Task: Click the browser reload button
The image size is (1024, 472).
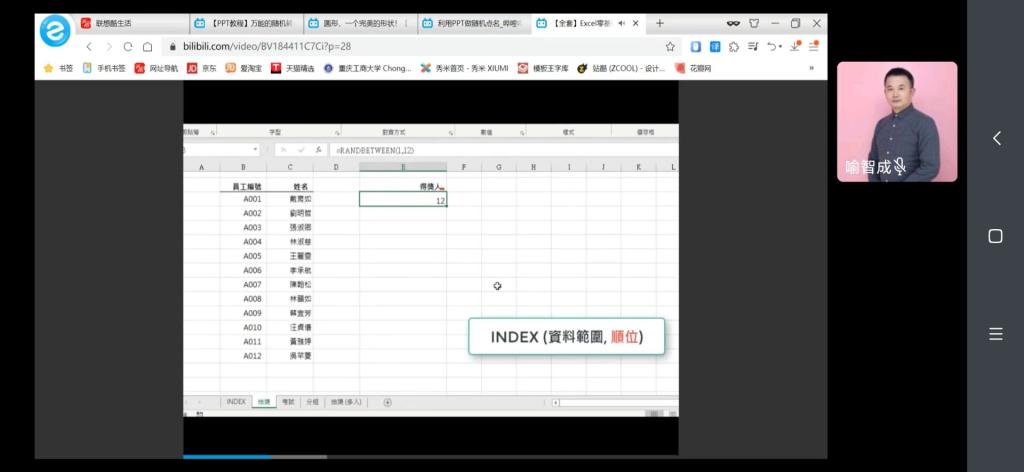Action: coord(128,47)
